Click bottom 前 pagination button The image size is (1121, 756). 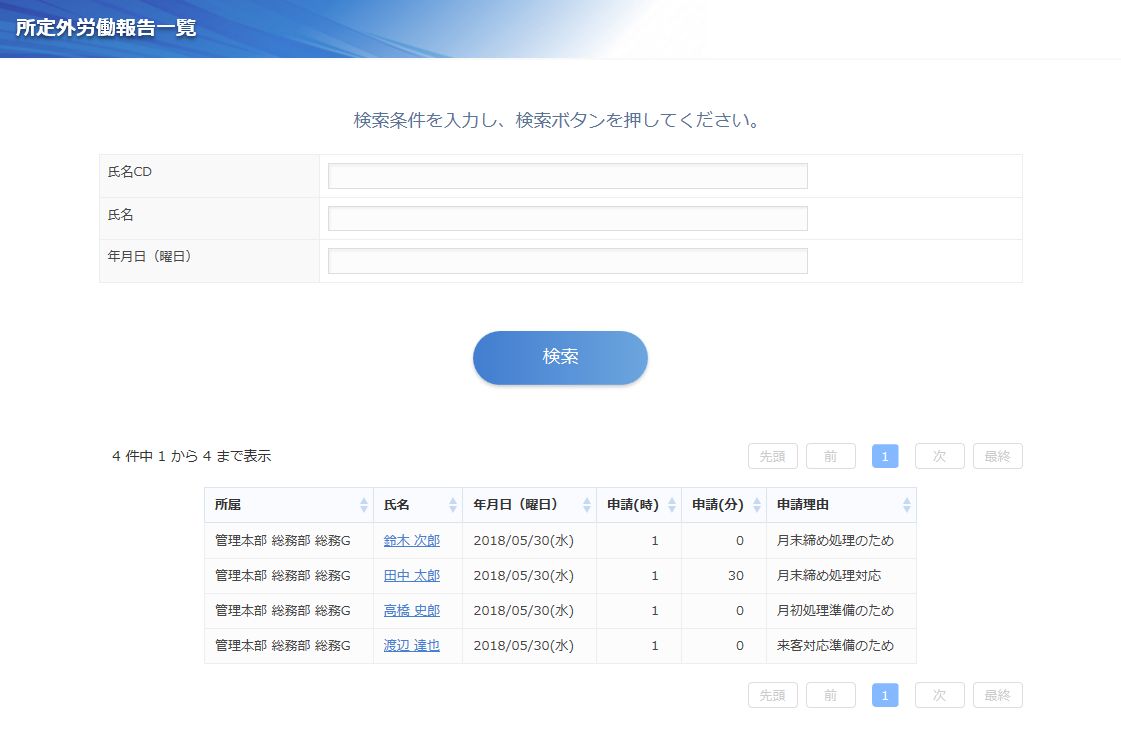tap(830, 695)
